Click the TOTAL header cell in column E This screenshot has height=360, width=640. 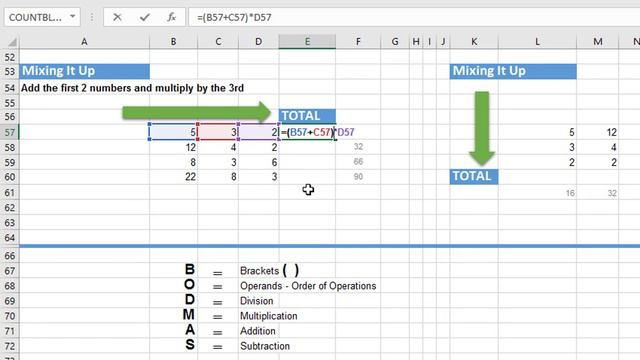[307, 116]
